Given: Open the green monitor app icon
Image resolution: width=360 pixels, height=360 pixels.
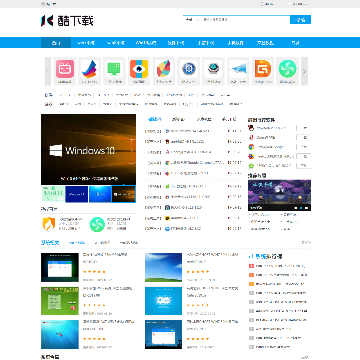Looking at the screenshot, I should tap(114, 69).
